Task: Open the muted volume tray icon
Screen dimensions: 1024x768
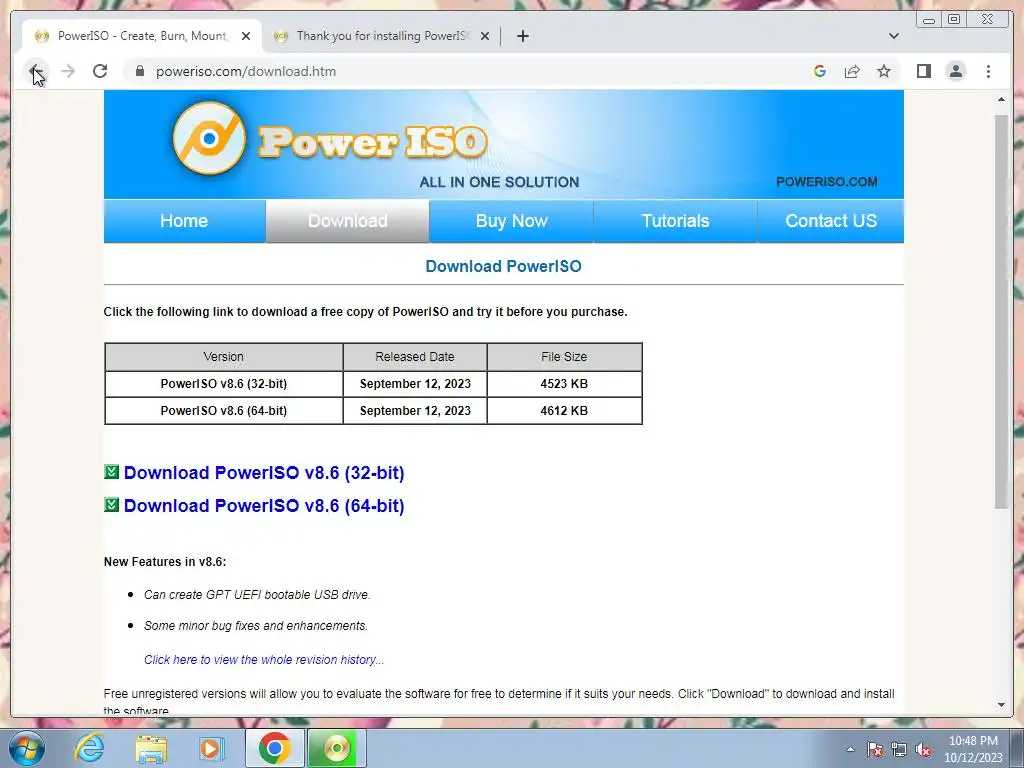Action: click(x=923, y=750)
